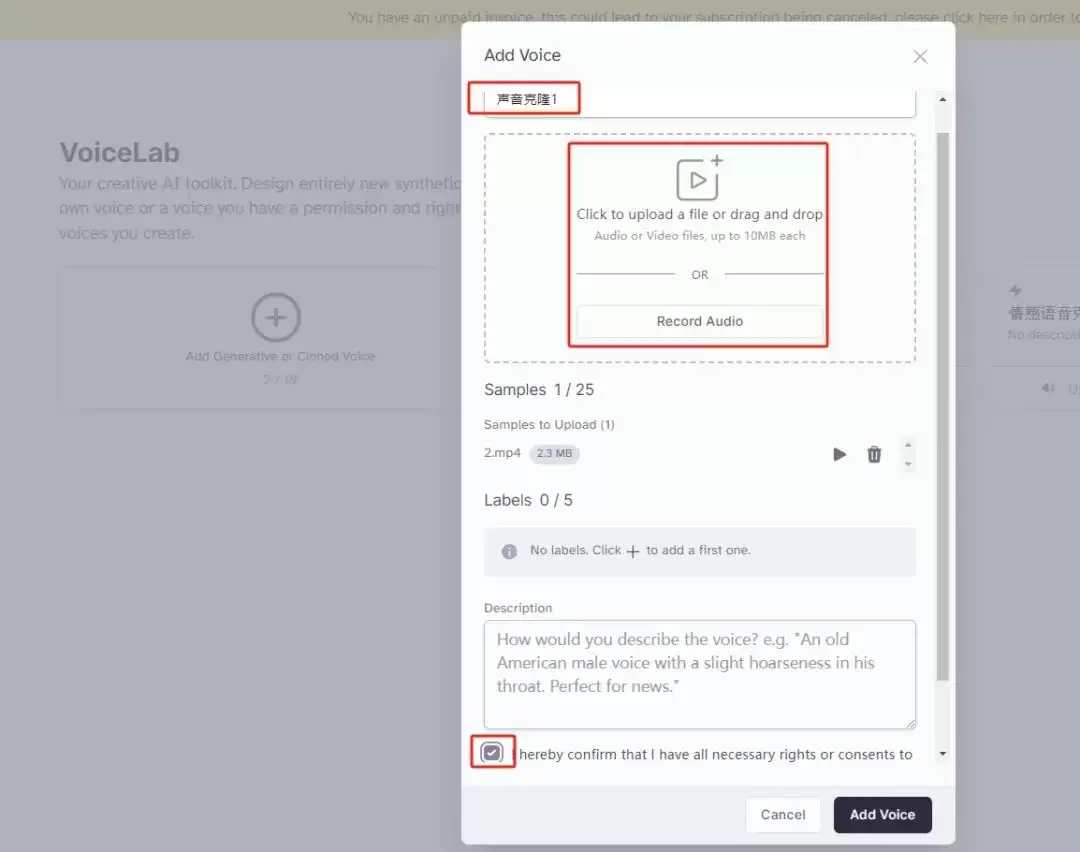Click the Description text area

(699, 674)
